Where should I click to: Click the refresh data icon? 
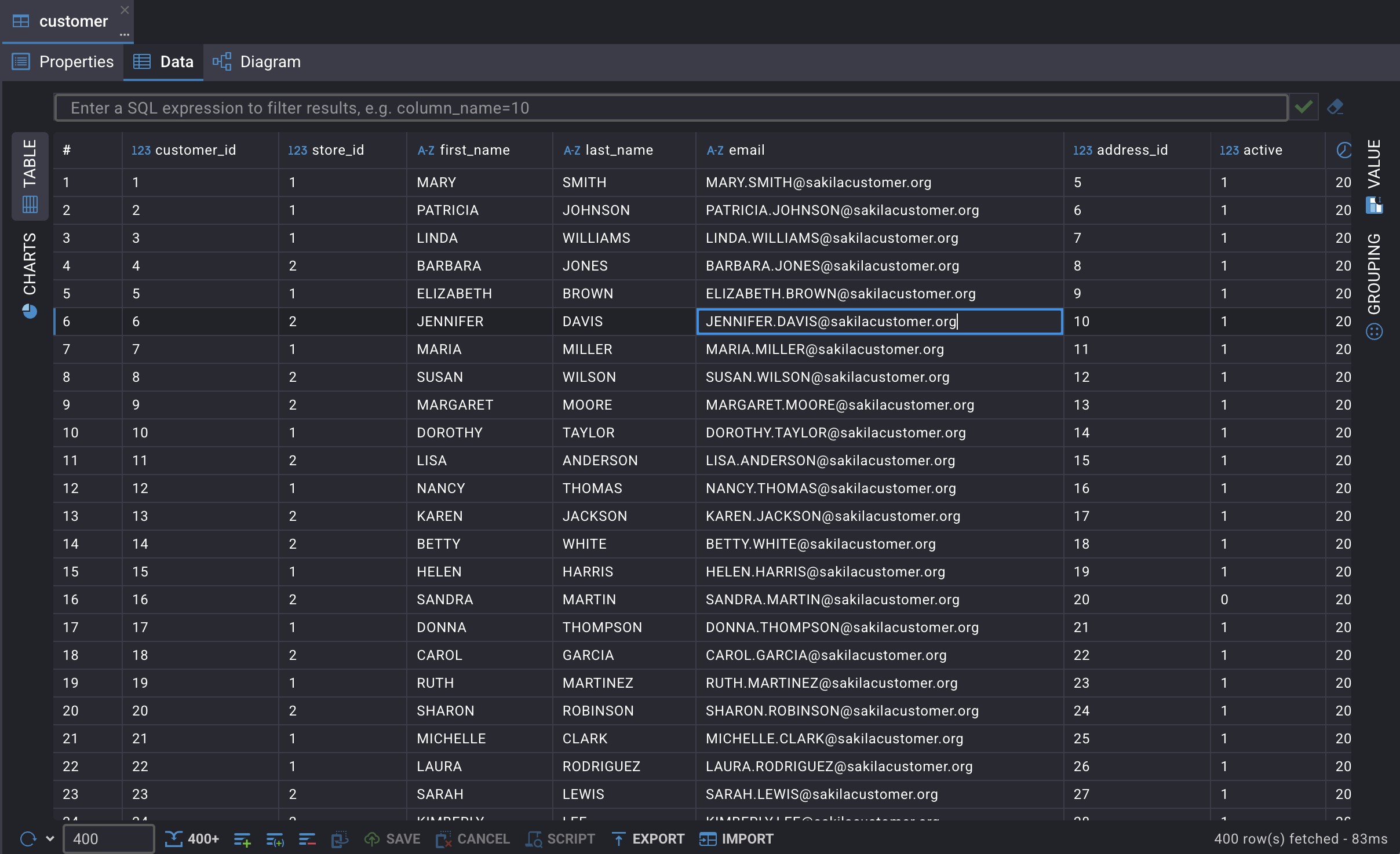(x=27, y=838)
